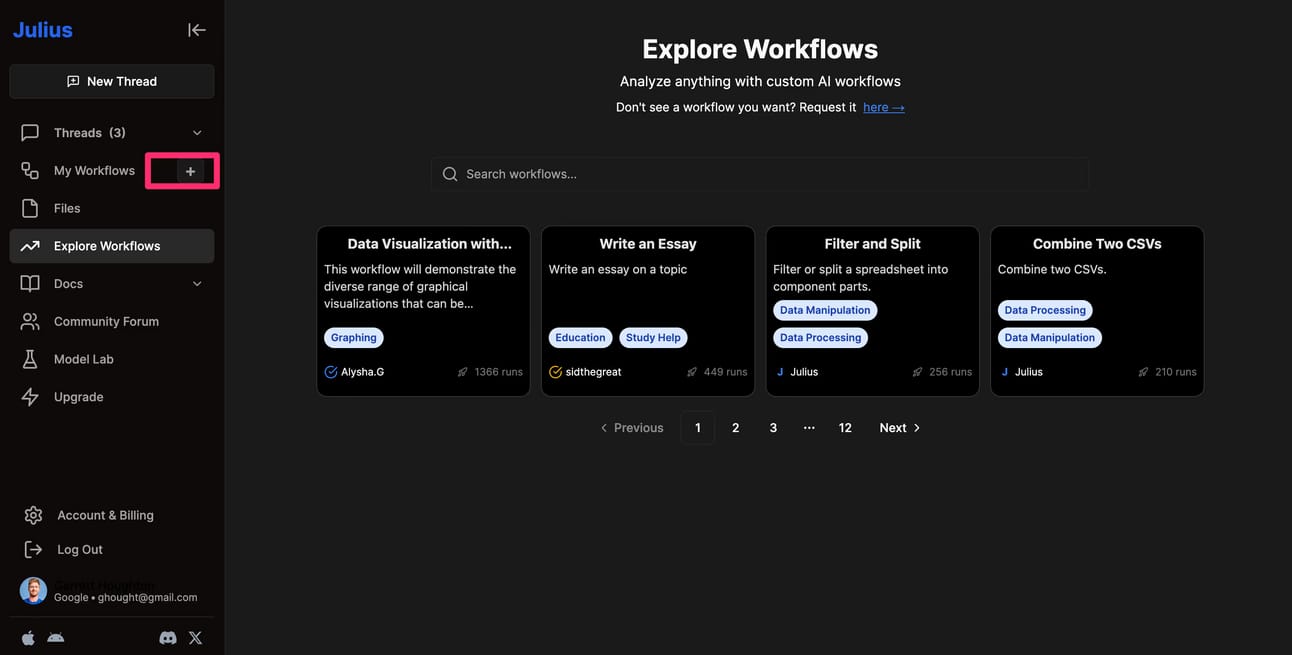
Task: Click Julius author on Filter and Split
Action: (804, 372)
